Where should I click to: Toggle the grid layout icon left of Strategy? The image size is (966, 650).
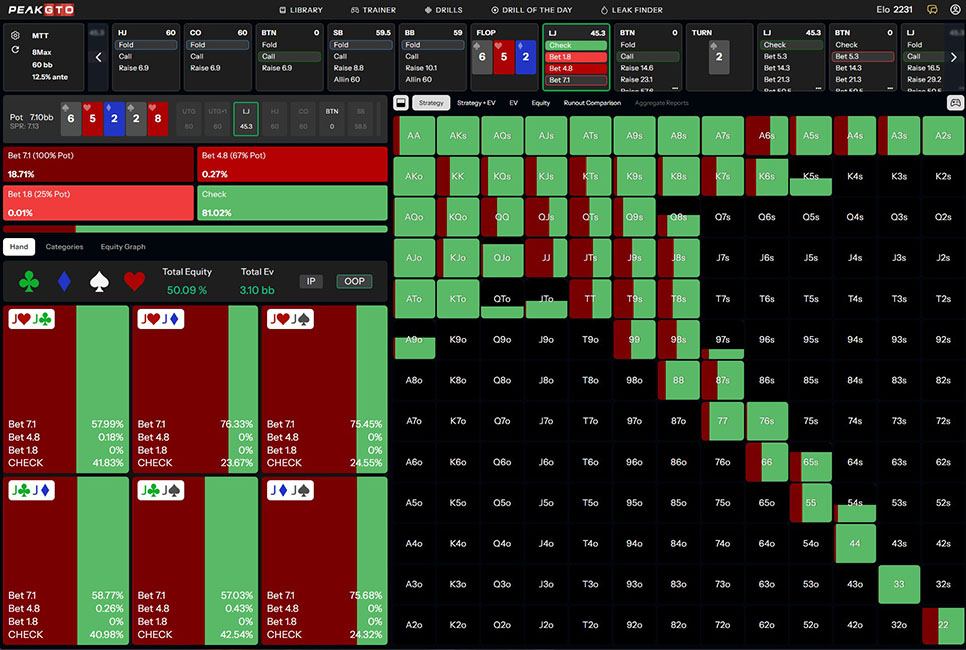[400, 102]
